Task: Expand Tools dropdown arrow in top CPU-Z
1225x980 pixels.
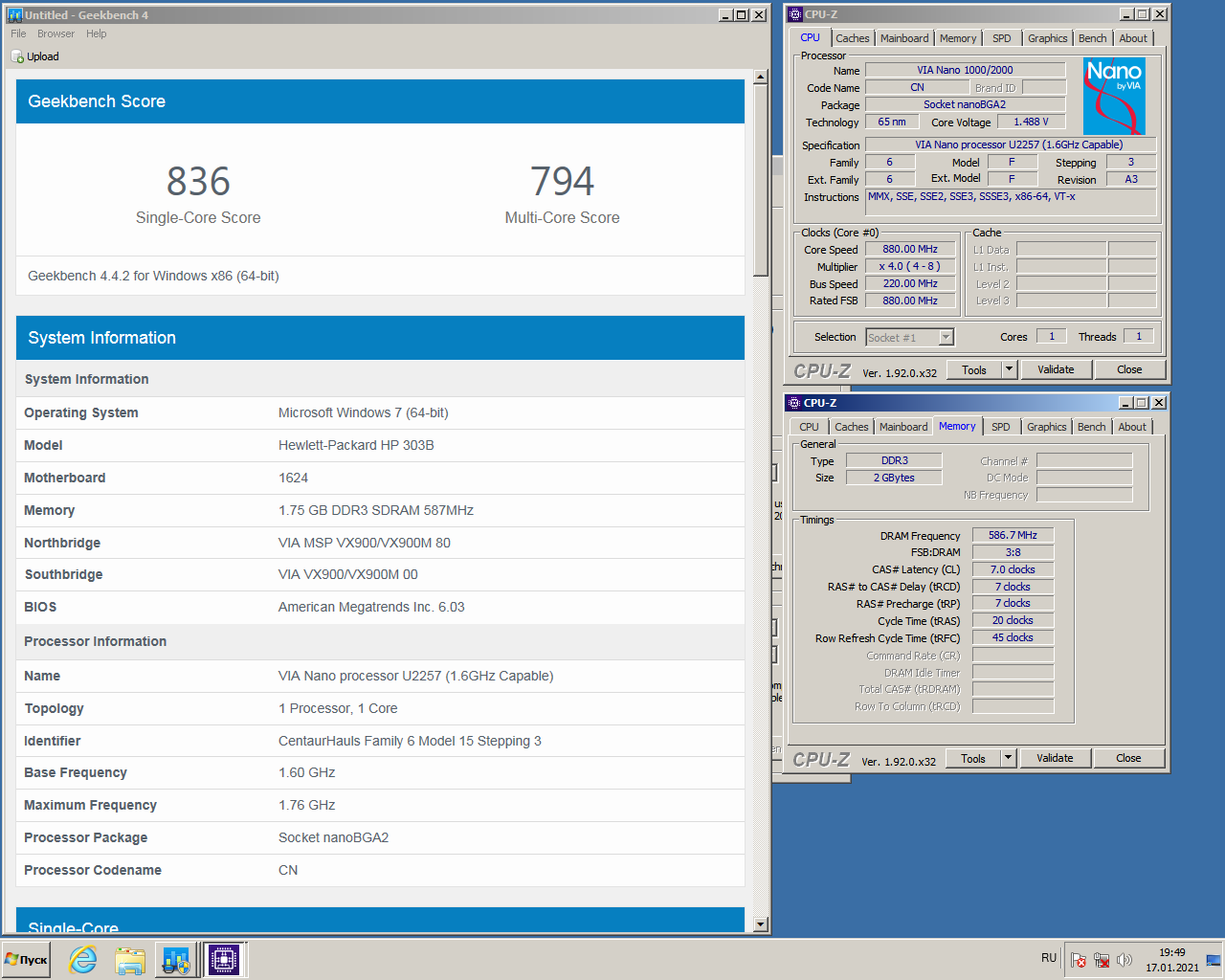Action: [x=1009, y=369]
